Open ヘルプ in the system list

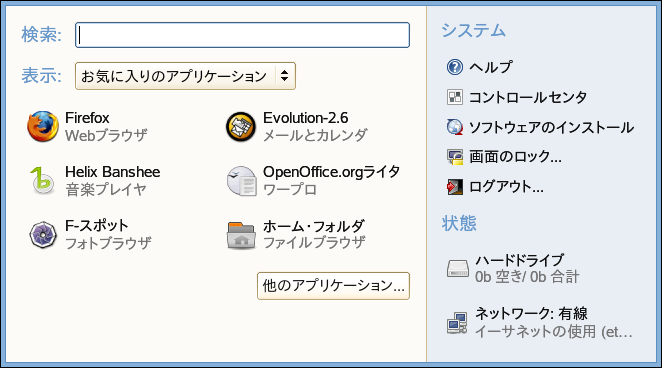click(491, 67)
